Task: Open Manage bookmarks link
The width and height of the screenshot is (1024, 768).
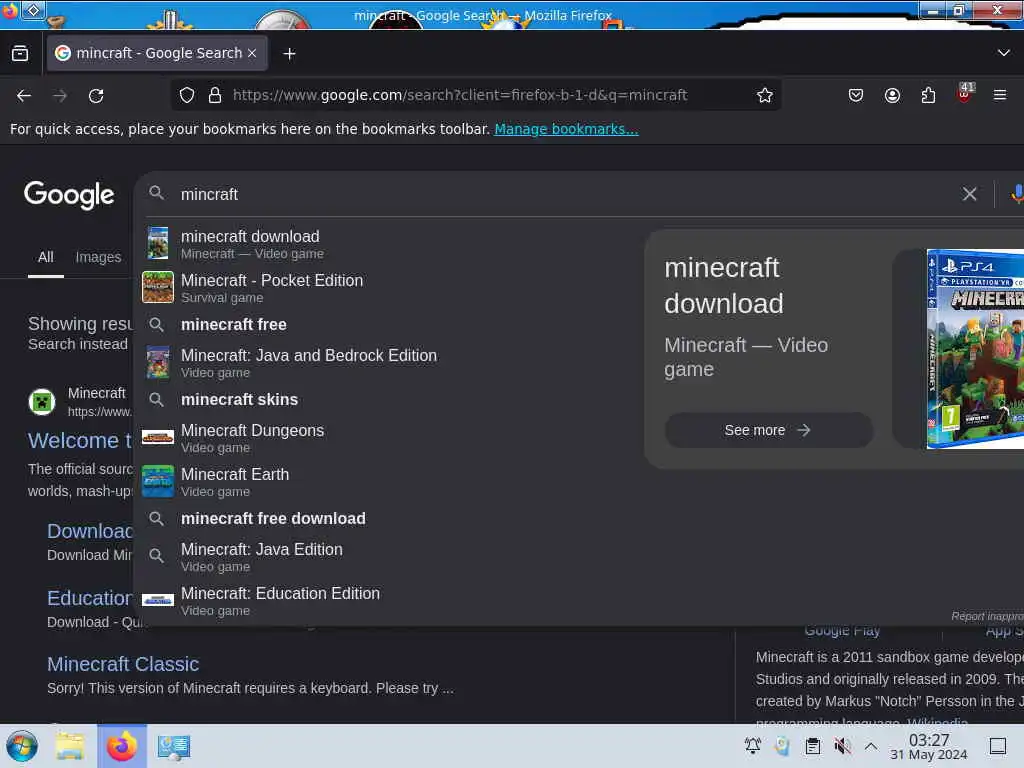Action: (566, 129)
